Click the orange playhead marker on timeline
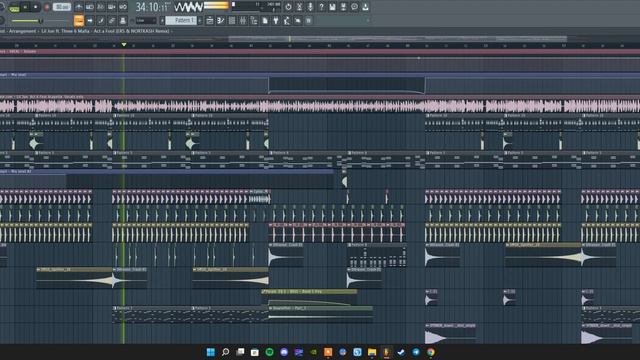640x360 pixels. tap(124, 44)
